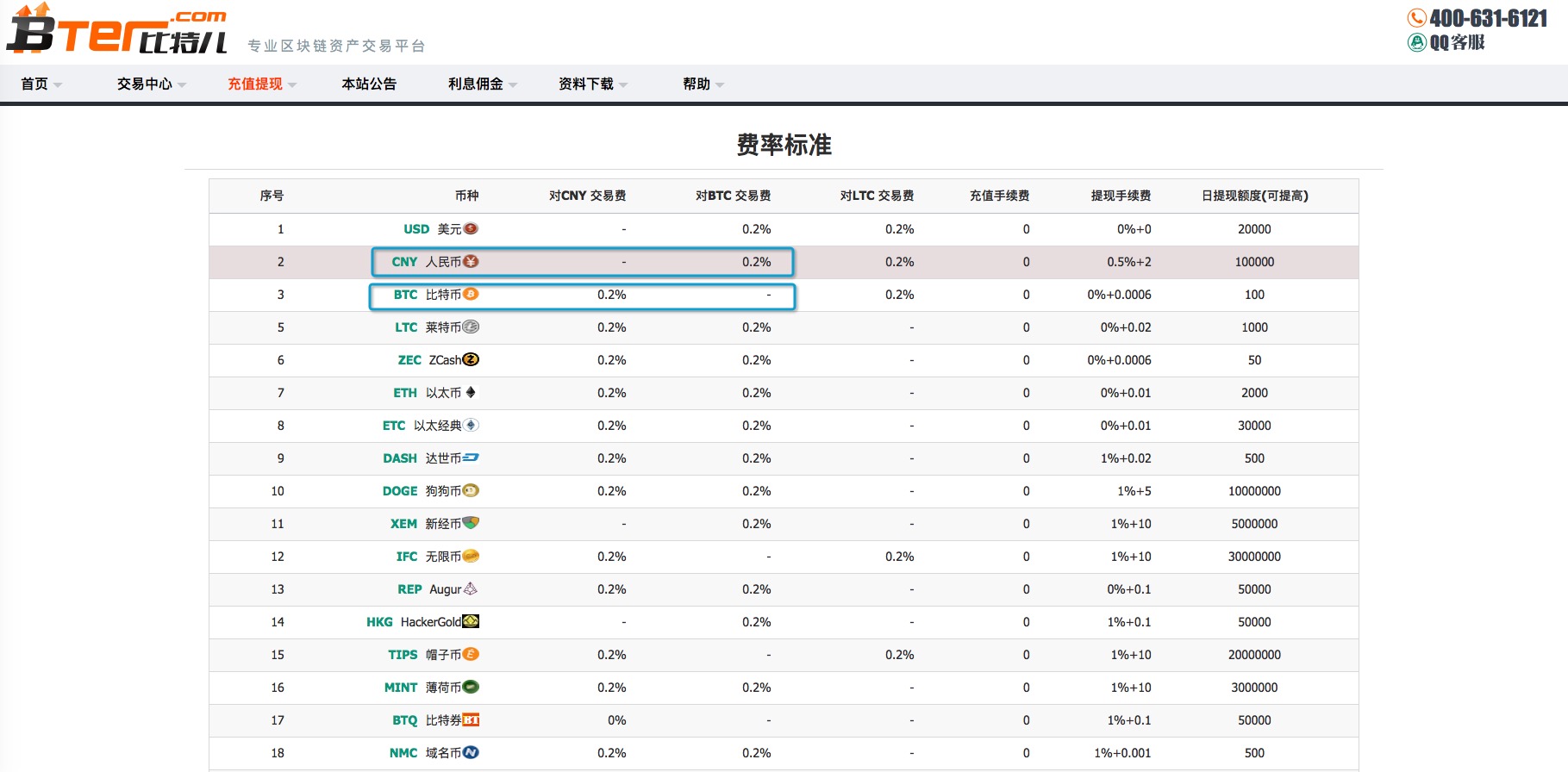
Task: Expand the 帮助 dropdown arrow
Action: click(x=720, y=85)
